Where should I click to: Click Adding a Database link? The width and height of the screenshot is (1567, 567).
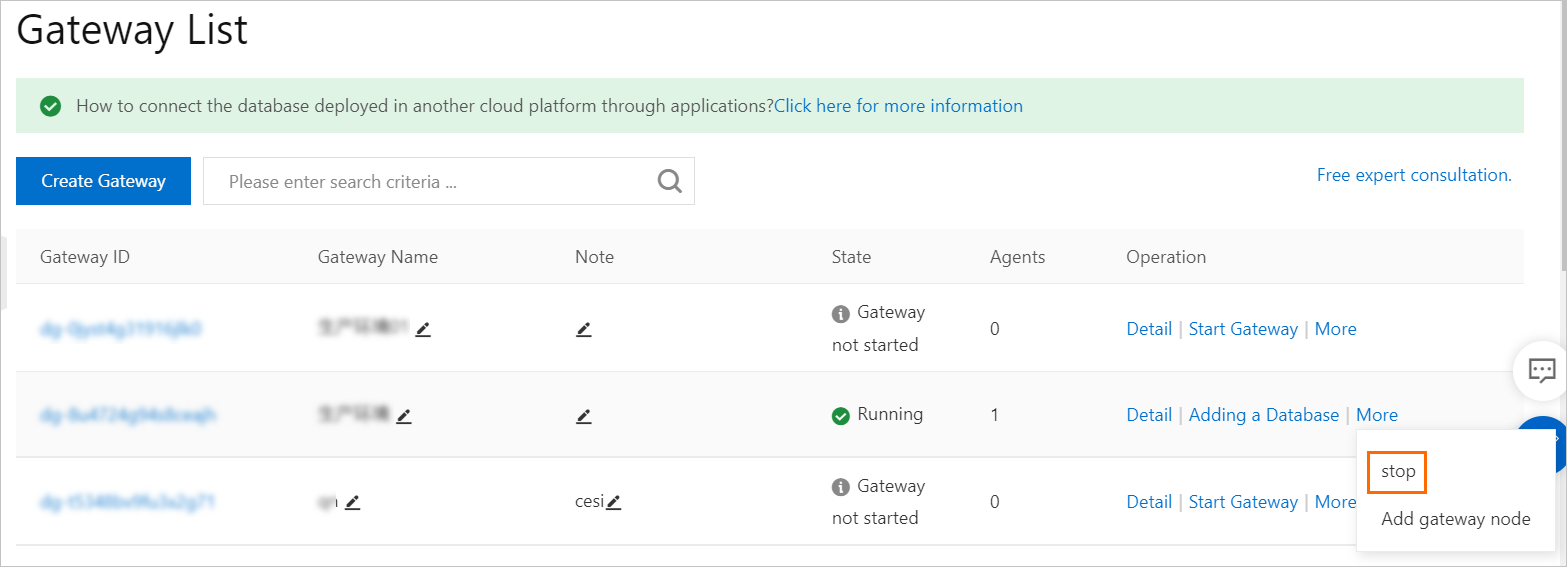[x=1263, y=415]
